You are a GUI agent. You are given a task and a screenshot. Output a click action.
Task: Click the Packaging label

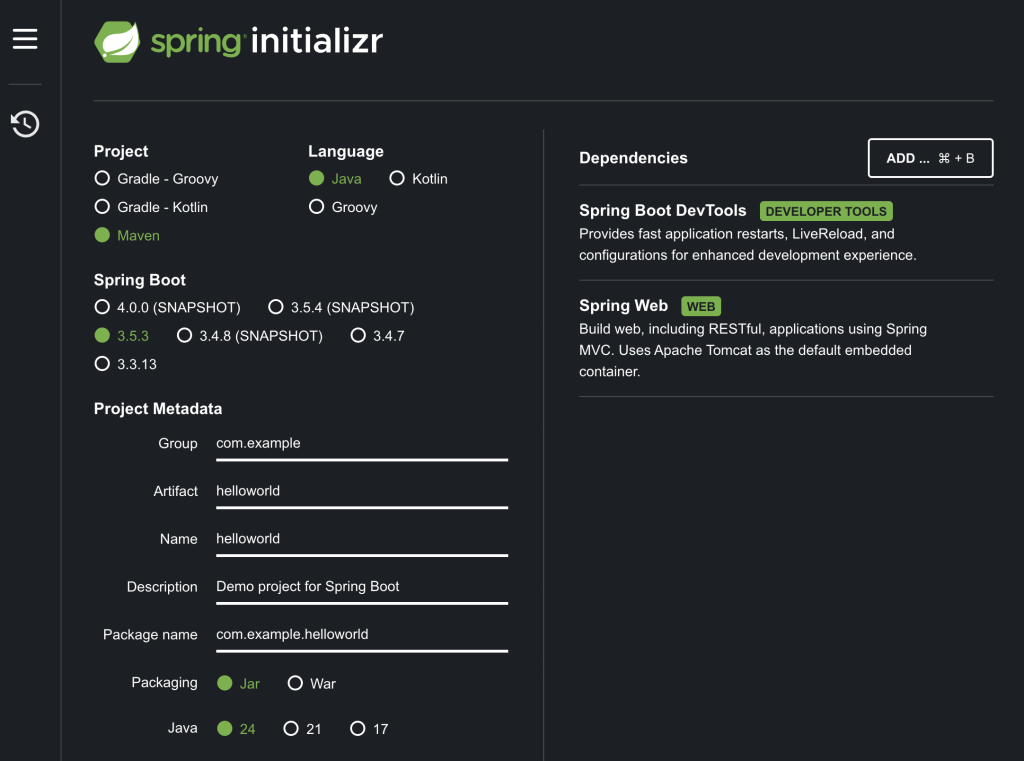[165, 683]
